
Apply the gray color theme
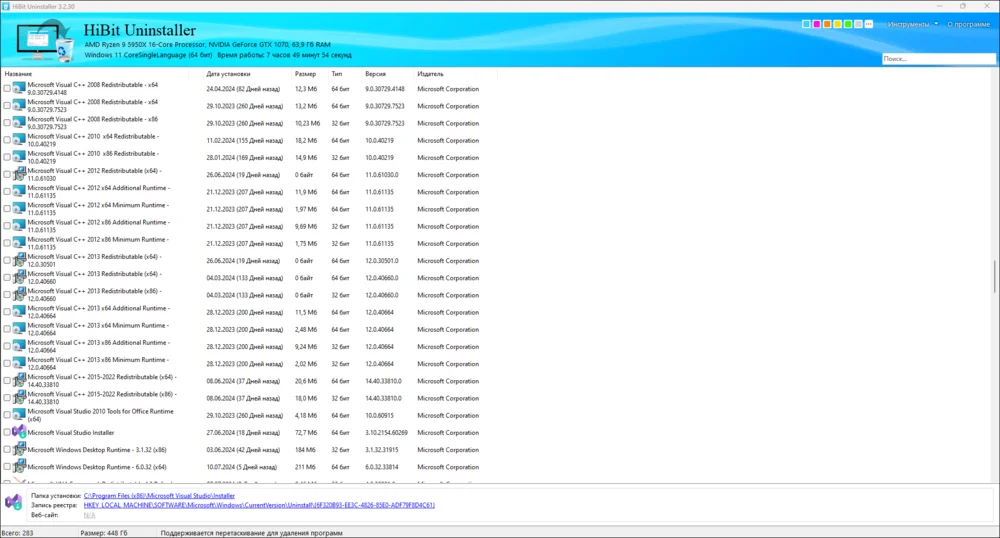(858, 24)
